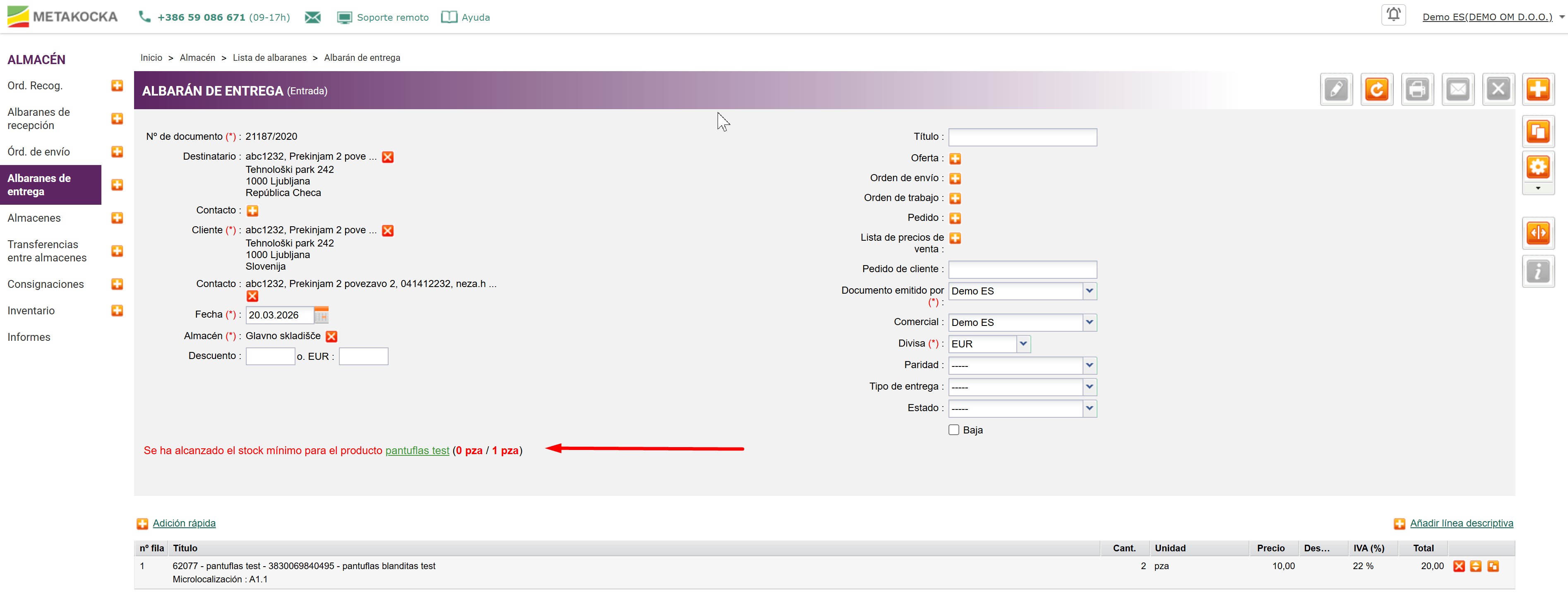
Task: Click the grey info icon
Action: [1537, 271]
